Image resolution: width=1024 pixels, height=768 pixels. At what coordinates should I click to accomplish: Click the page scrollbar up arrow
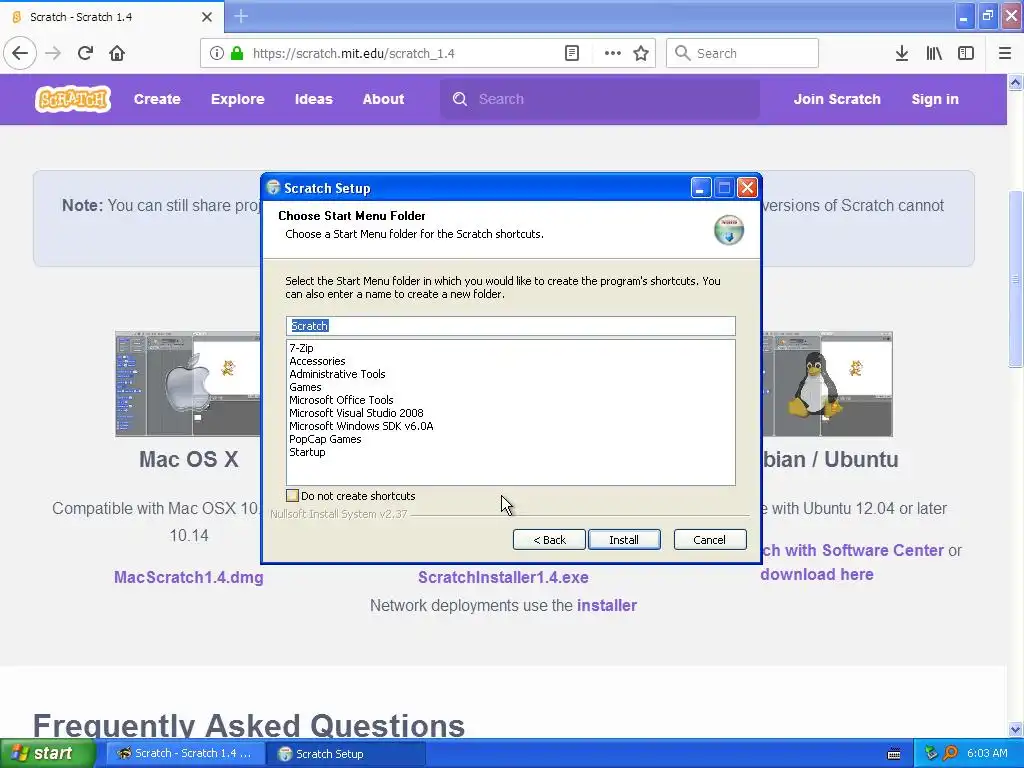pyautogui.click(x=1016, y=82)
